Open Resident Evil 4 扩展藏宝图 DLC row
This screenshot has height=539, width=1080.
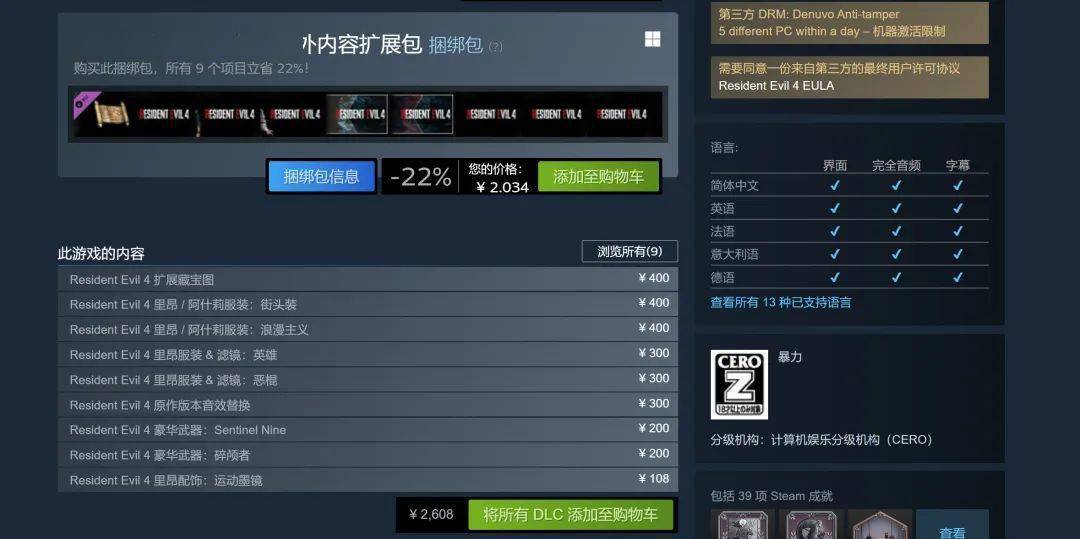coord(368,279)
